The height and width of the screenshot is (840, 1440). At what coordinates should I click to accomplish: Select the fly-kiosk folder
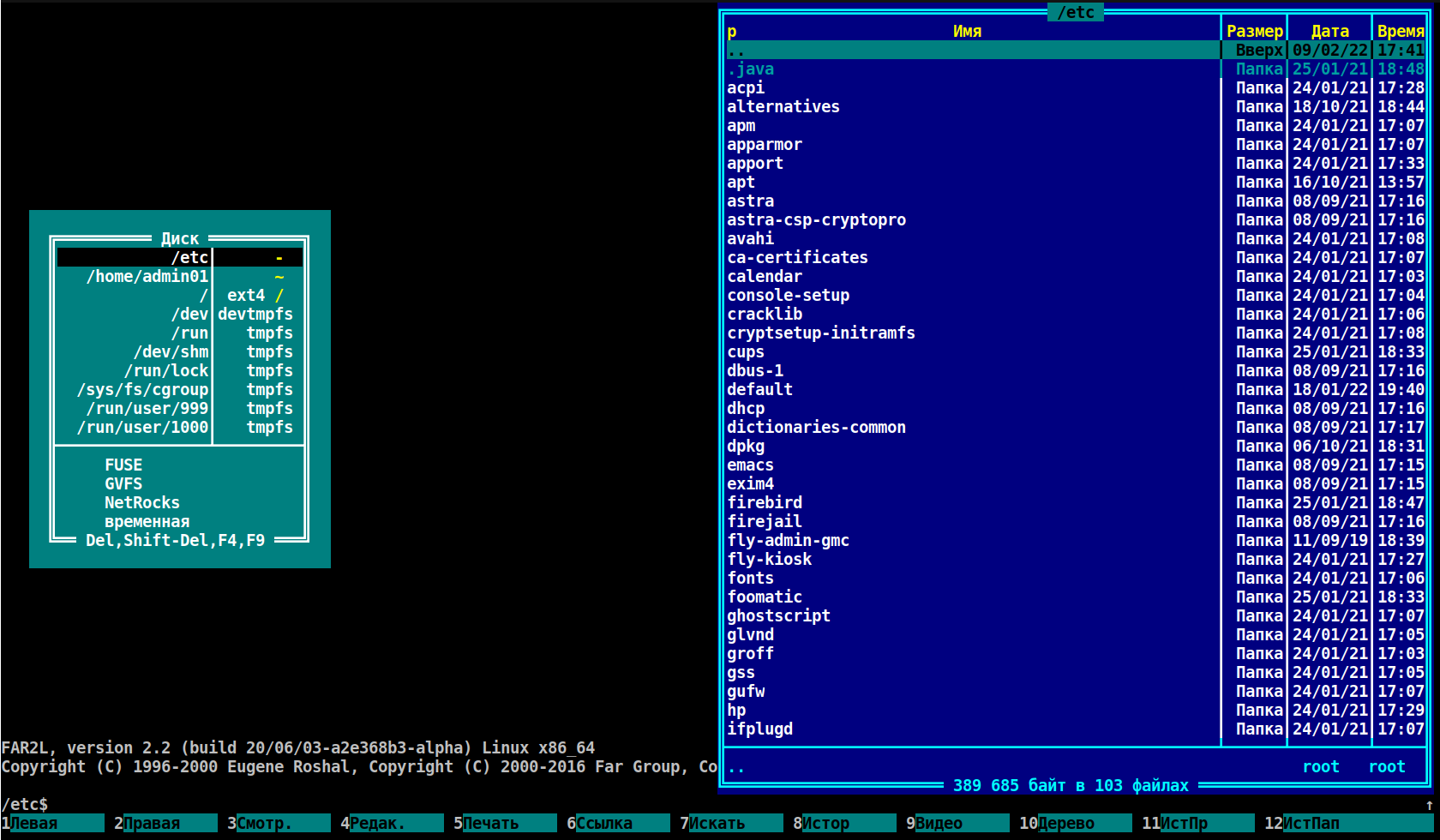[1076, 559]
